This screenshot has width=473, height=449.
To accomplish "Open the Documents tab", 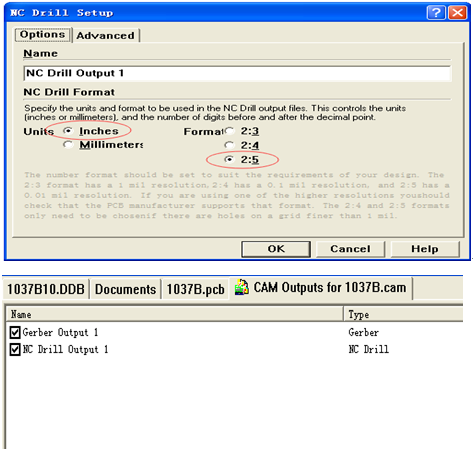I will [125, 289].
